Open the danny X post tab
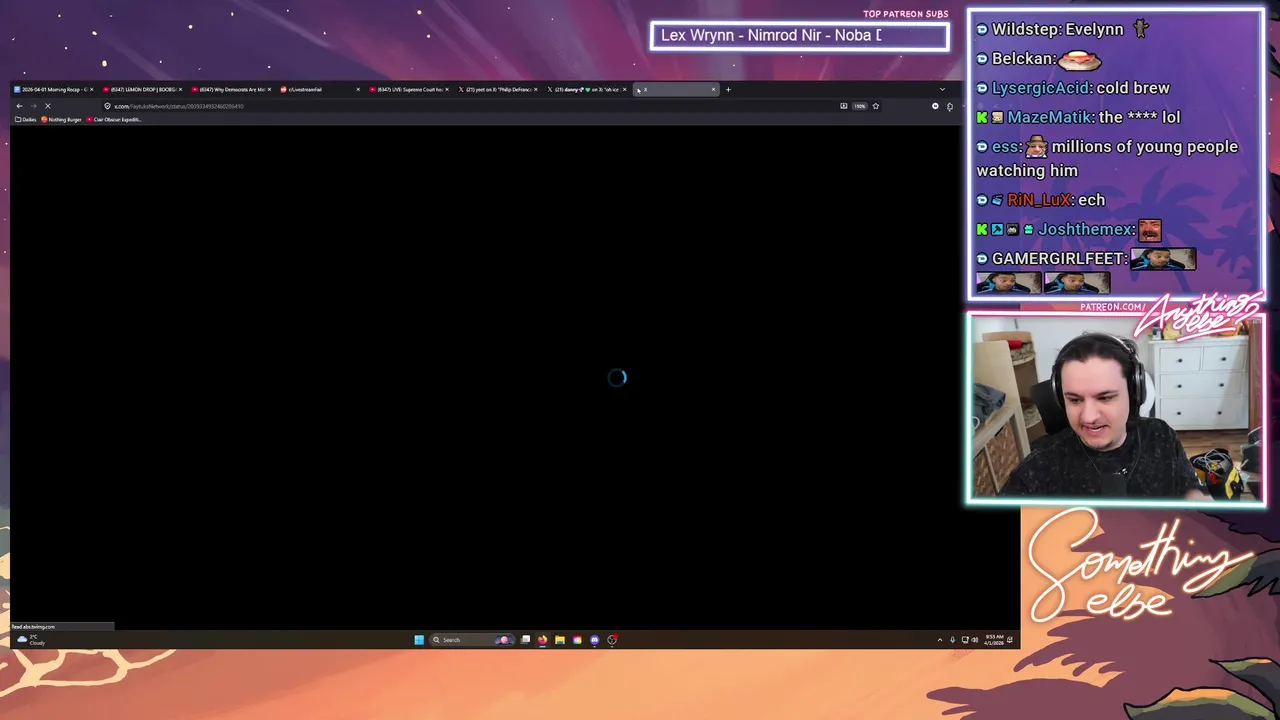Image resolution: width=1280 pixels, height=720 pixels. coord(585,90)
